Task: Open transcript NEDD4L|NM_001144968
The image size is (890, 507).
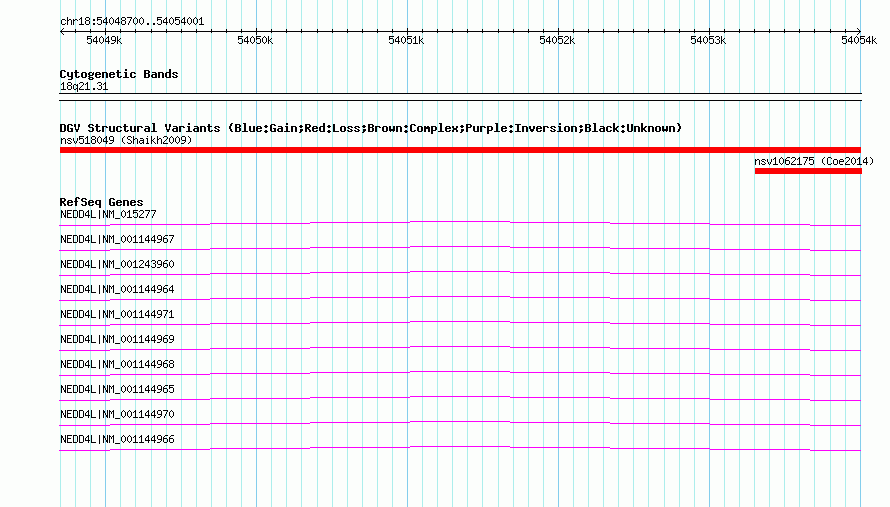Action: point(117,364)
